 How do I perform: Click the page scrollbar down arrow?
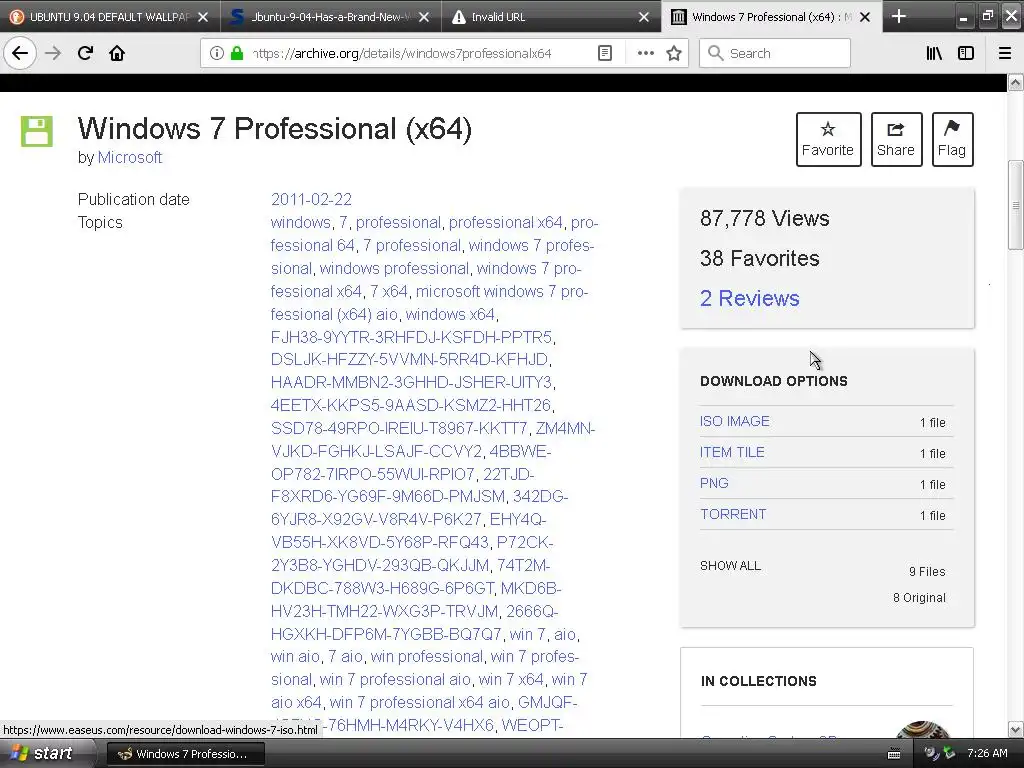pyautogui.click(x=1015, y=729)
